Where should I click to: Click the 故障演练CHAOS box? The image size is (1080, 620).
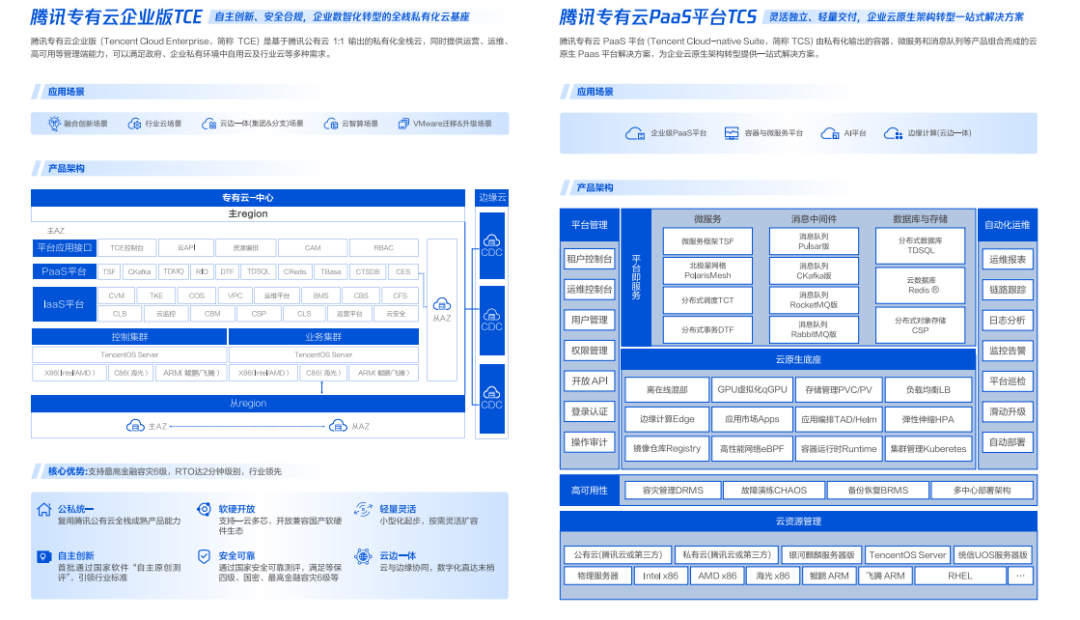(773, 490)
